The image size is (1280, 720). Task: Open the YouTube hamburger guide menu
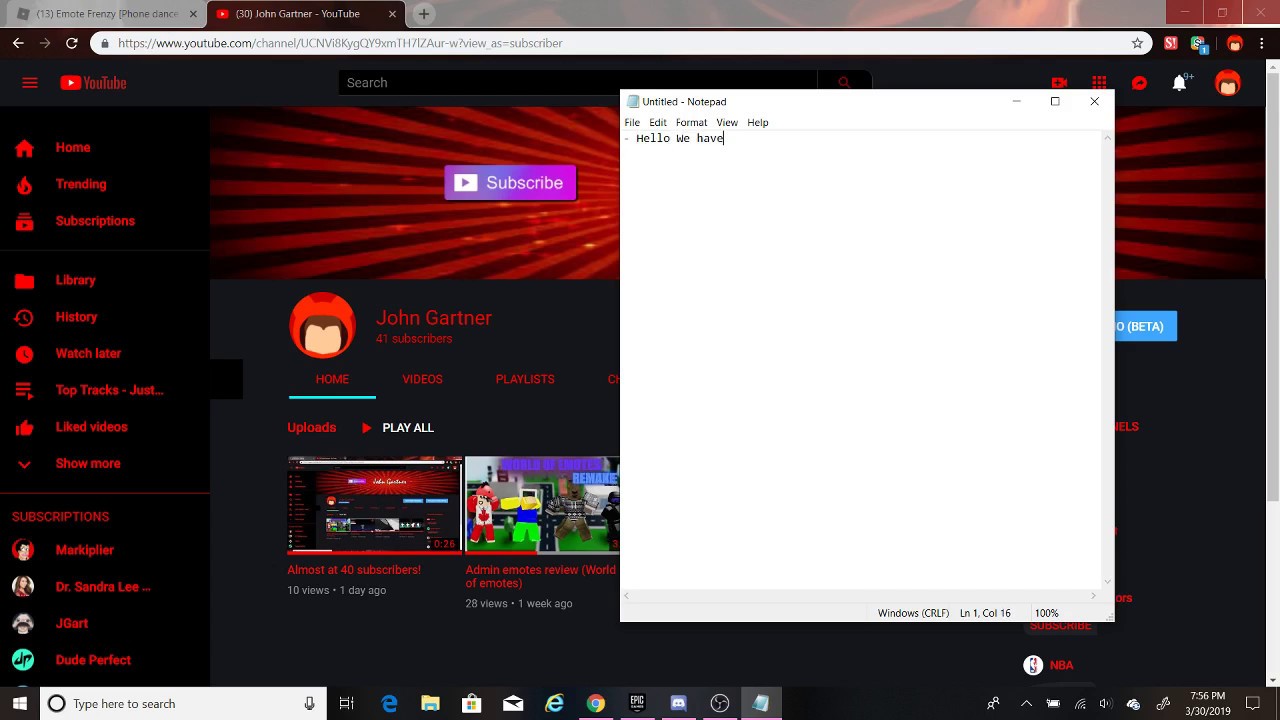pyautogui.click(x=30, y=83)
